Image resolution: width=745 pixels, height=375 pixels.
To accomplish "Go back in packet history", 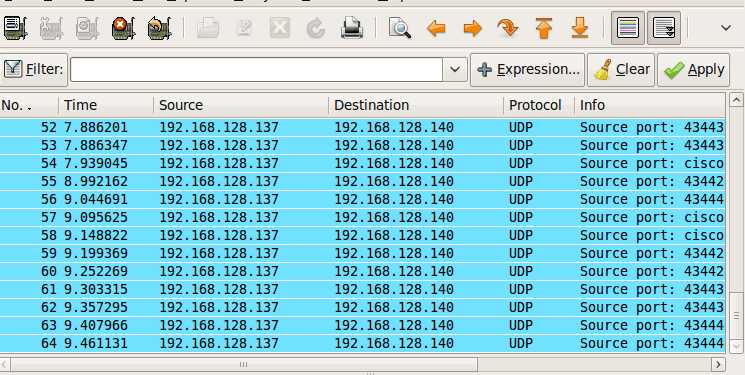I will [x=436, y=29].
